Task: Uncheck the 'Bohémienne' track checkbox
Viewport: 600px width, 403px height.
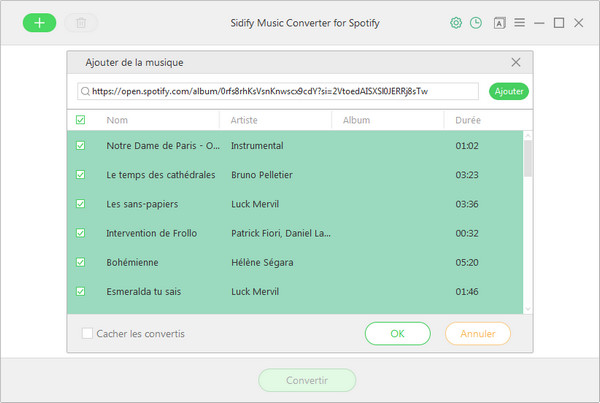Action: tap(81, 262)
